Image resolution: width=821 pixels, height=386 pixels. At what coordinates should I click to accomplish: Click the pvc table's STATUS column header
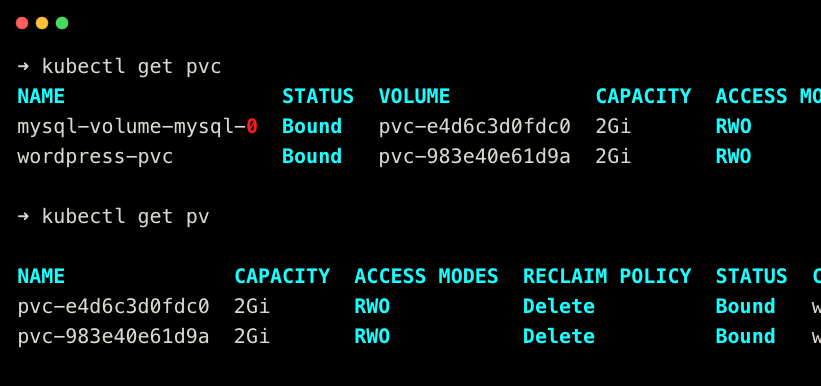[318, 96]
